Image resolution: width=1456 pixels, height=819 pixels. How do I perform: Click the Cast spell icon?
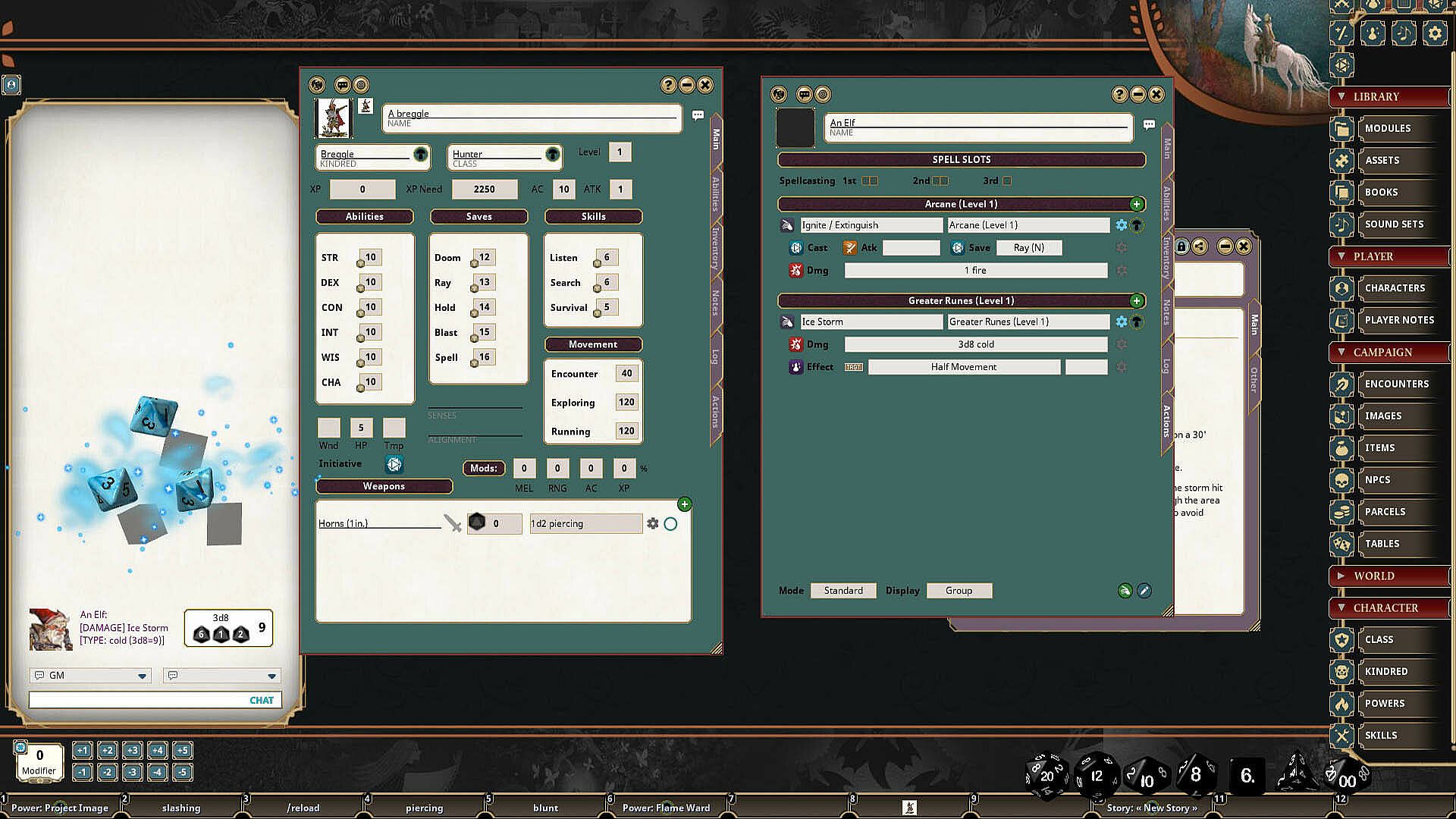point(795,248)
